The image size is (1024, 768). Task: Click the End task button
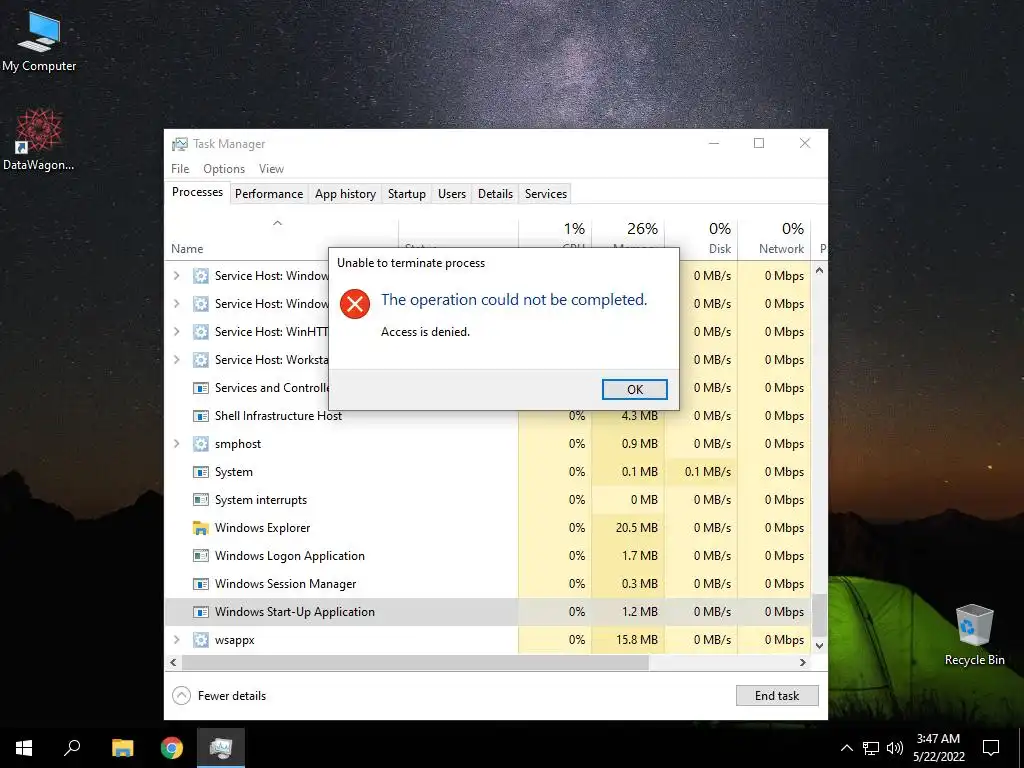(x=777, y=696)
